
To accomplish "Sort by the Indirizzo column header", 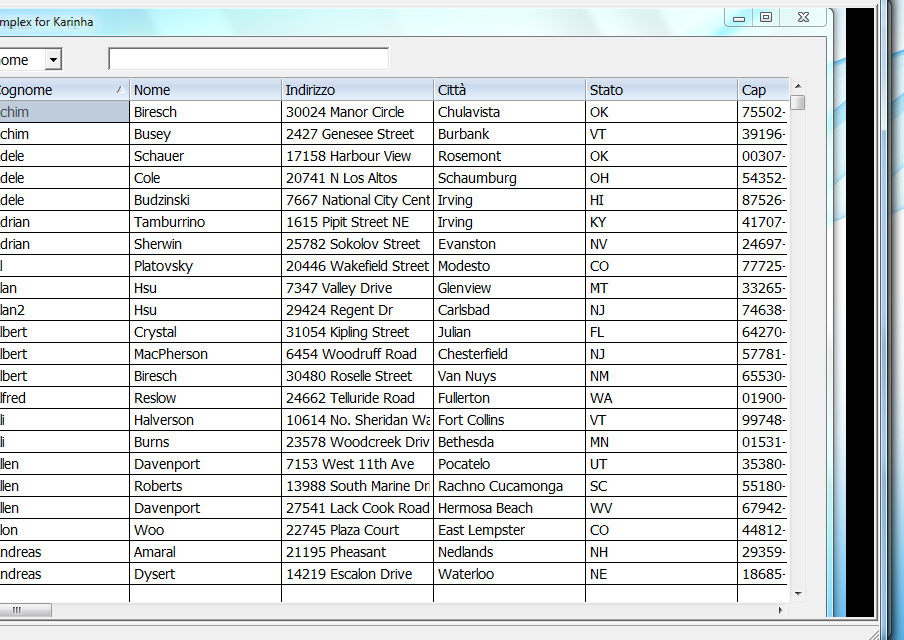I will pyautogui.click(x=357, y=90).
